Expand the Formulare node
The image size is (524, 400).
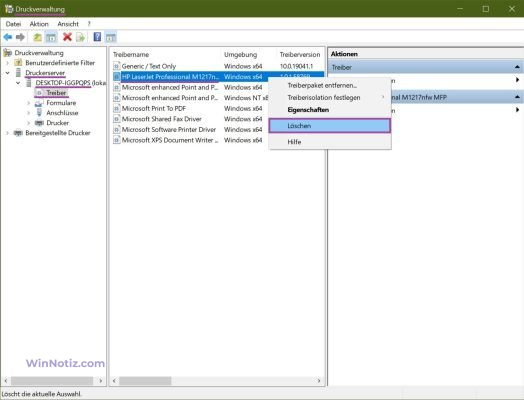(28, 103)
